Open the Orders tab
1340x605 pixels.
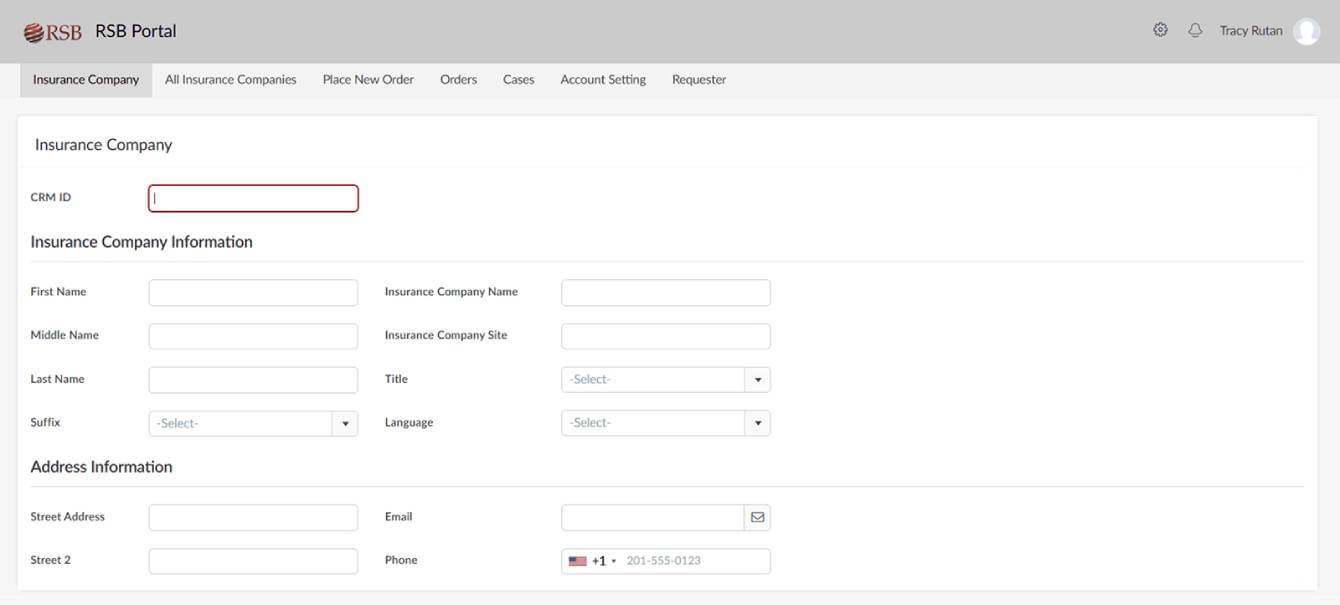[x=458, y=80]
